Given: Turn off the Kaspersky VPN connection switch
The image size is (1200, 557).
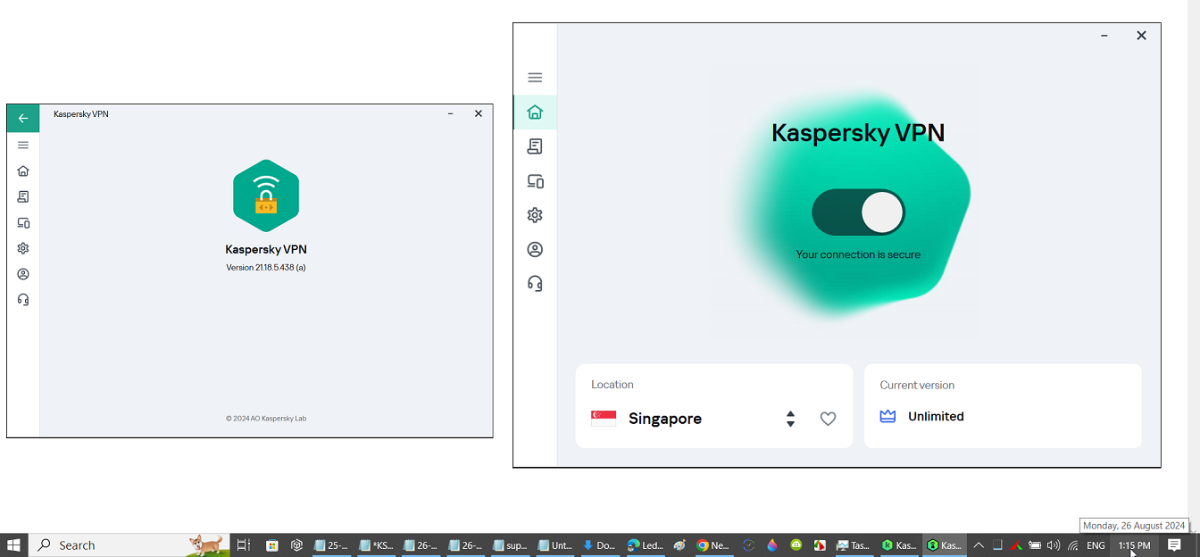Looking at the screenshot, I should [x=858, y=213].
